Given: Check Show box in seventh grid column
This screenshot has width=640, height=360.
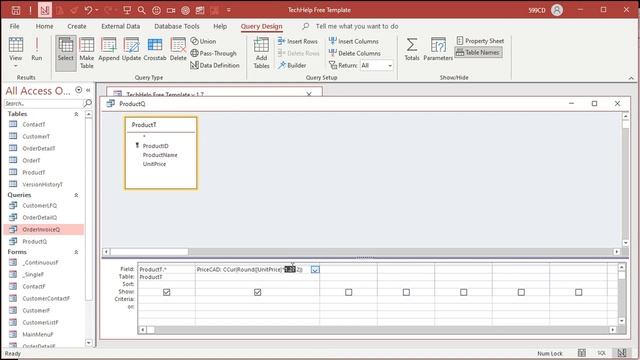Looking at the screenshot, I should click(x=579, y=292).
